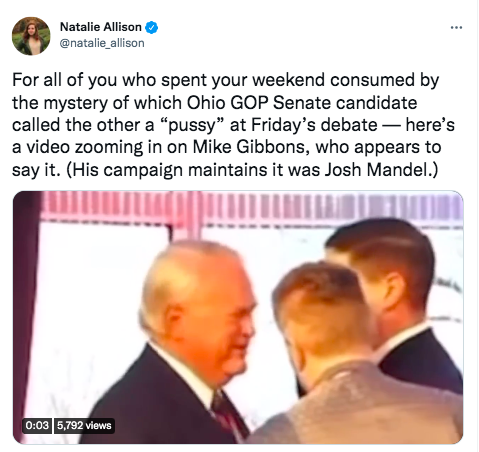Open the @natalie_allison handle link

pos(102,43)
